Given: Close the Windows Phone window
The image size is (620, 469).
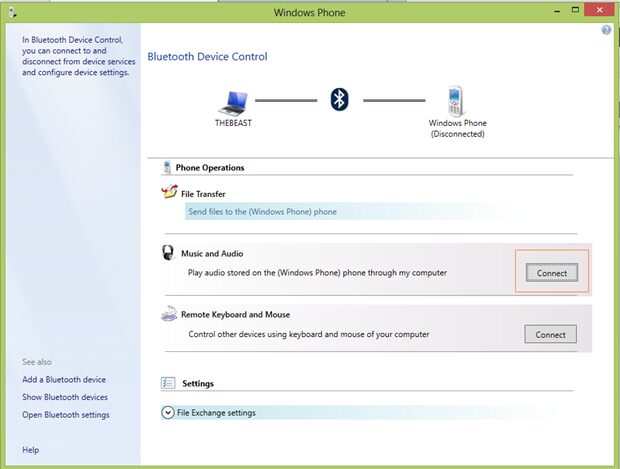Looking at the screenshot, I should tap(599, 10).
